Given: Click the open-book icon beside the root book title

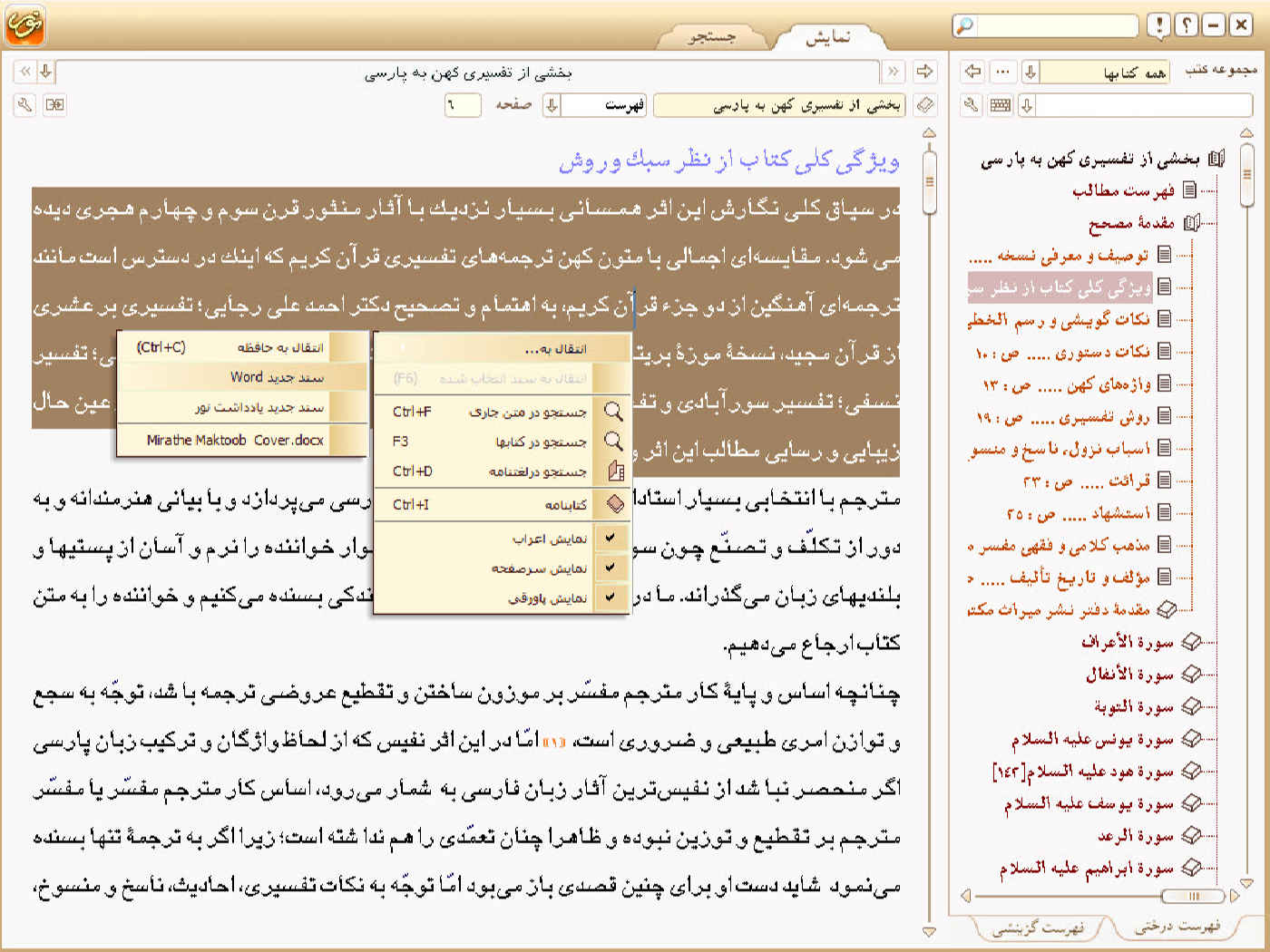Looking at the screenshot, I should tap(1216, 159).
